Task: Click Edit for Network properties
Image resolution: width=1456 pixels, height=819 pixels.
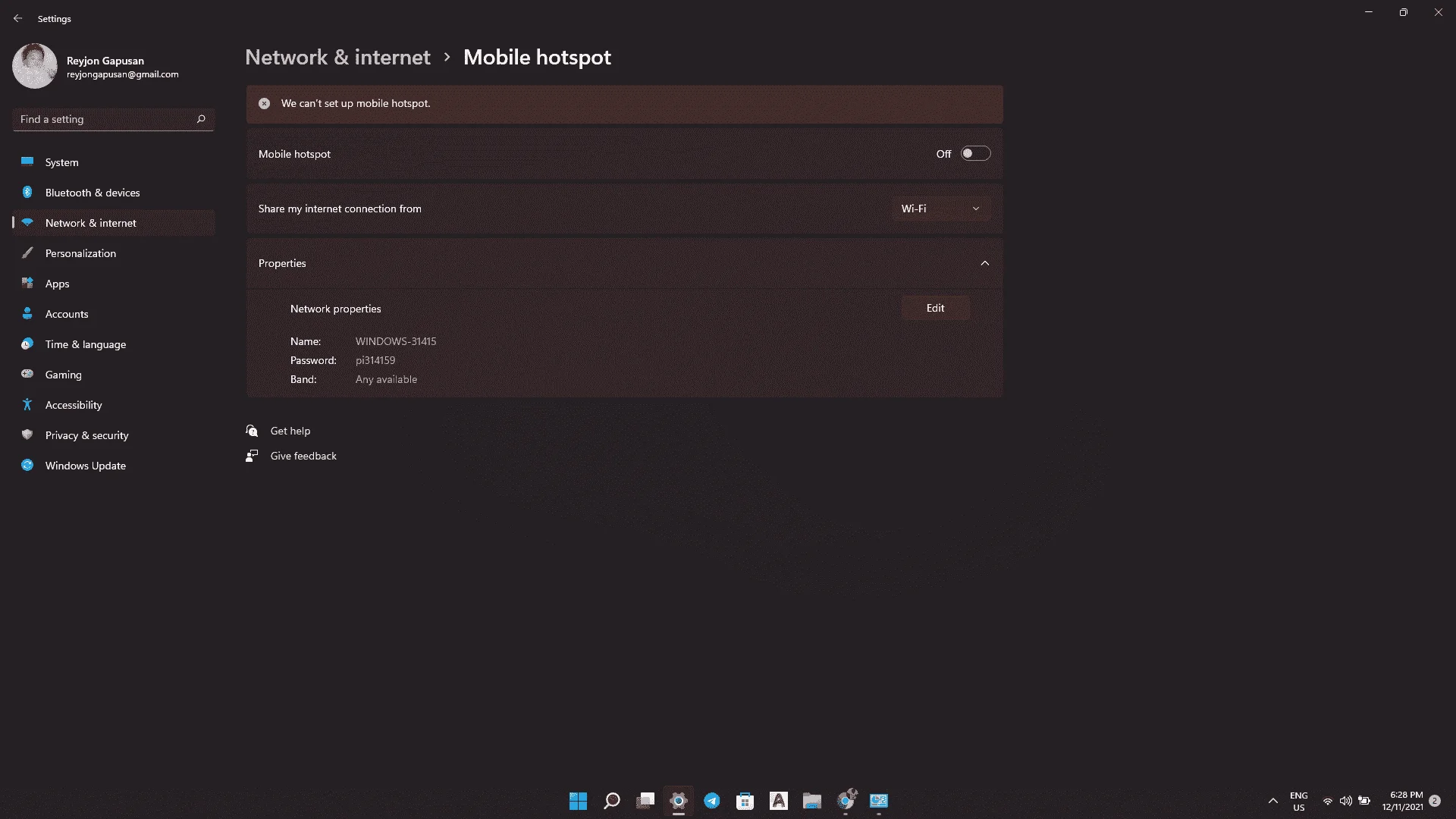Action: coord(936,308)
